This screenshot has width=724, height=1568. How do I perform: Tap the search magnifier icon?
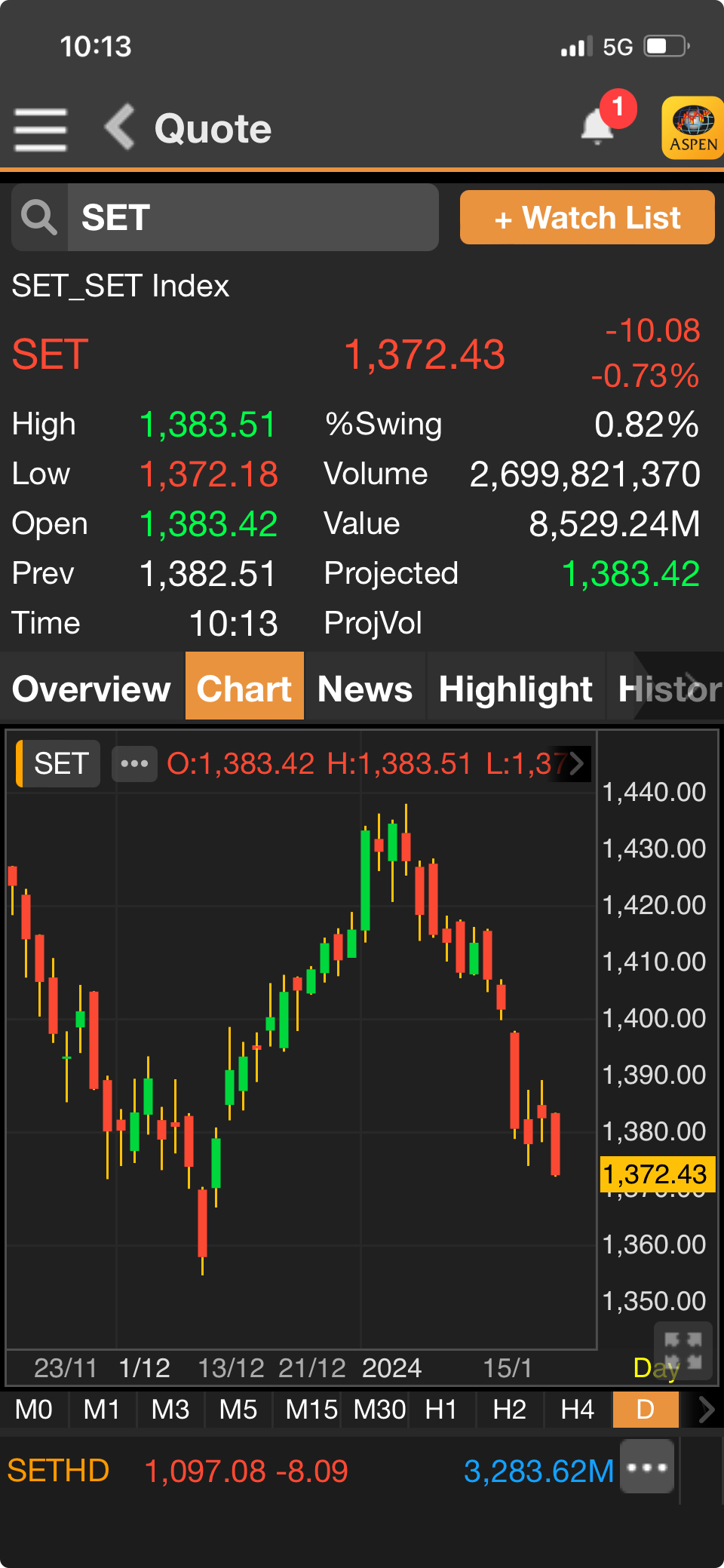tap(39, 218)
